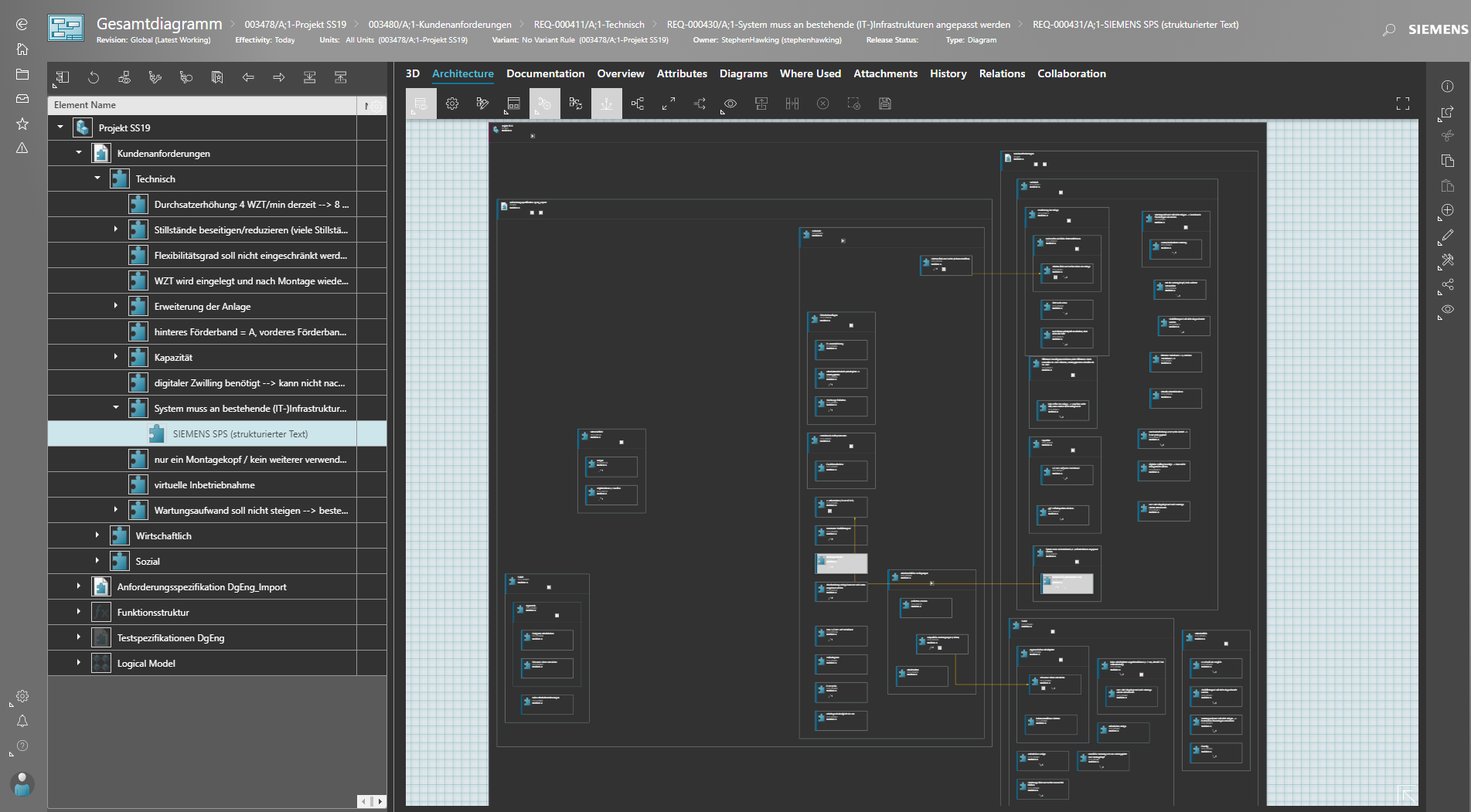Open the diagram settings gear in the Architecture toolbar
This screenshot has width=1471, height=812.
(x=452, y=104)
